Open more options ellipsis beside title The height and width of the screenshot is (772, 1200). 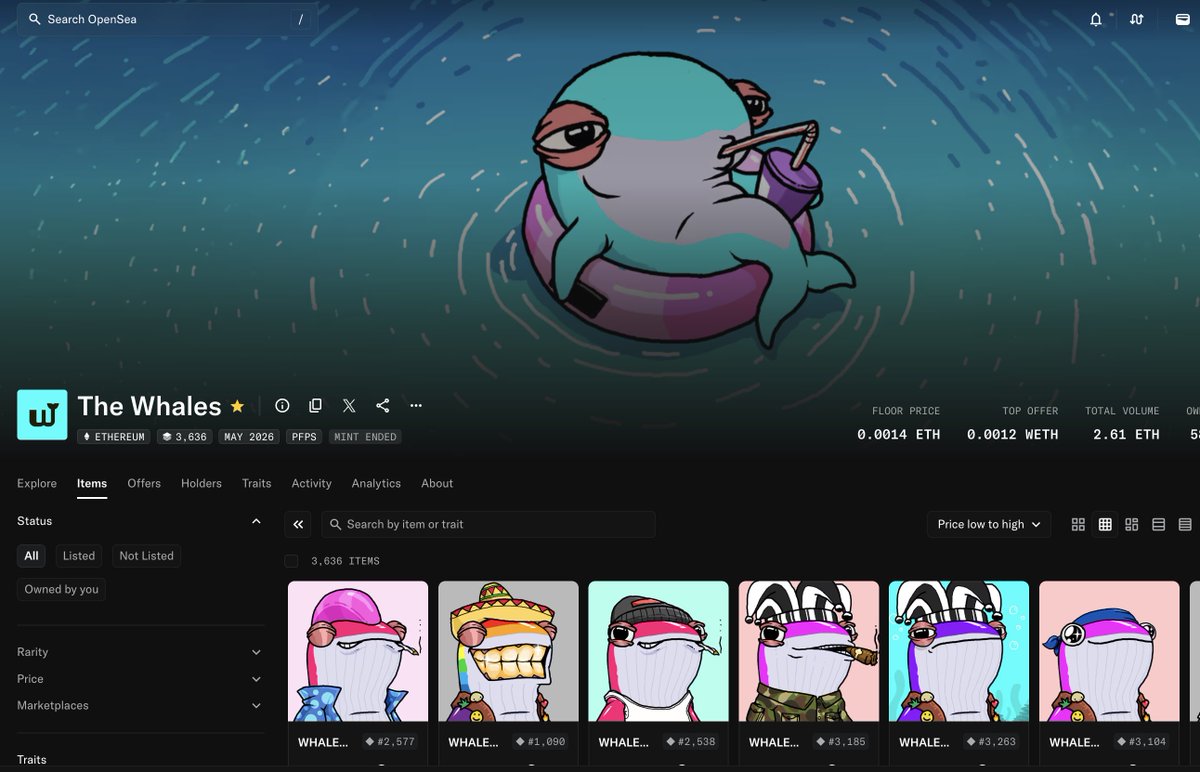click(x=416, y=405)
